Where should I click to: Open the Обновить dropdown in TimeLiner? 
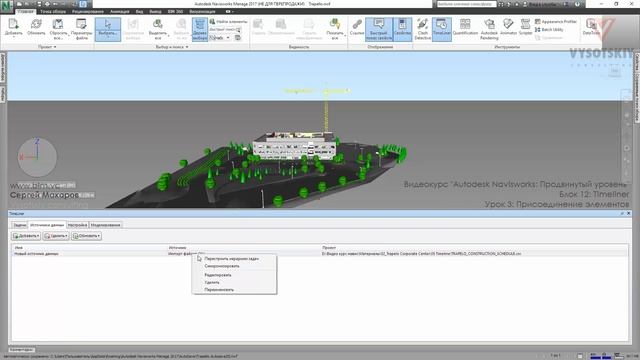(86, 236)
